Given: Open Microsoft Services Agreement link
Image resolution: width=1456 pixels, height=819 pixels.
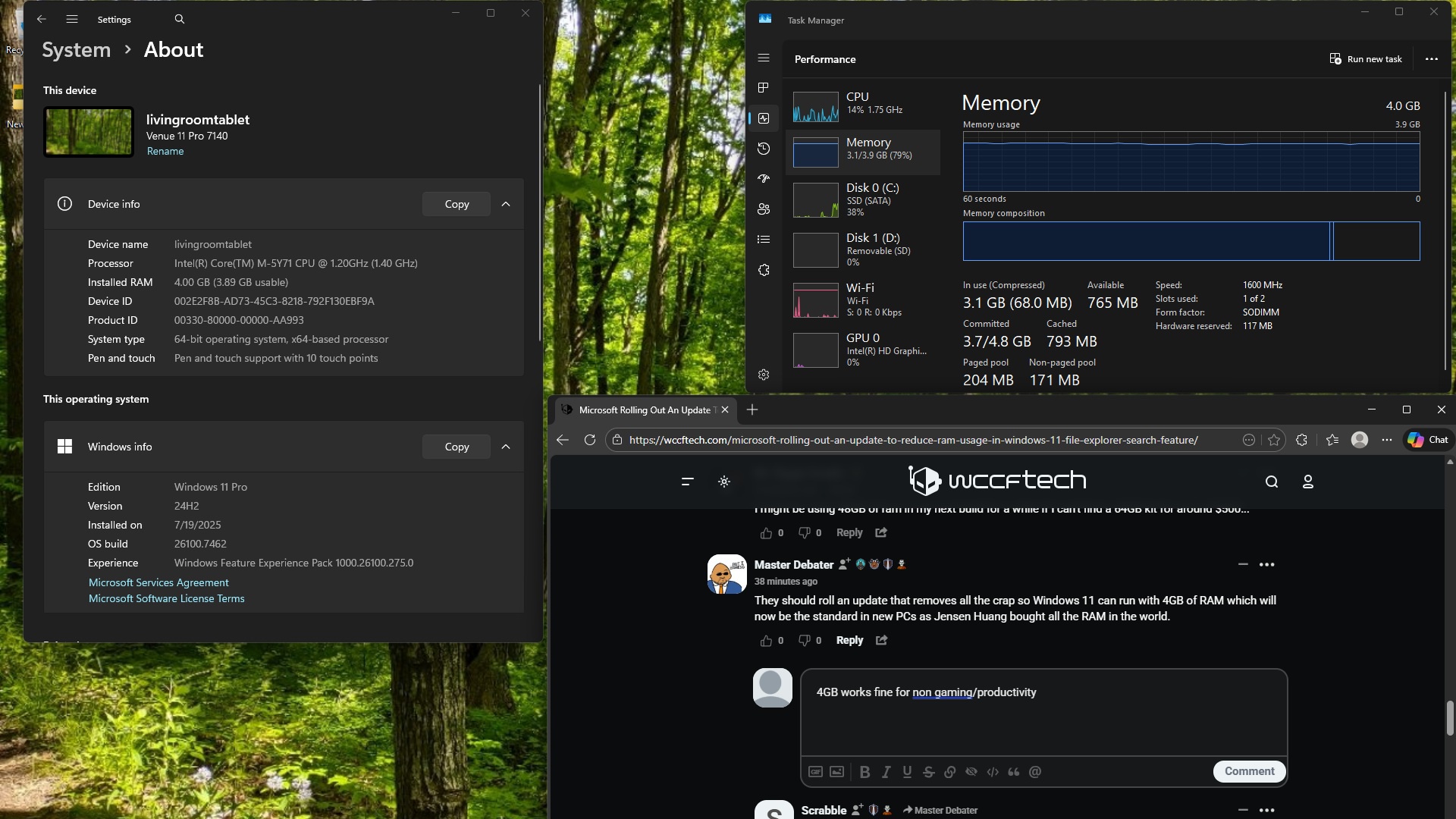Looking at the screenshot, I should point(158,582).
